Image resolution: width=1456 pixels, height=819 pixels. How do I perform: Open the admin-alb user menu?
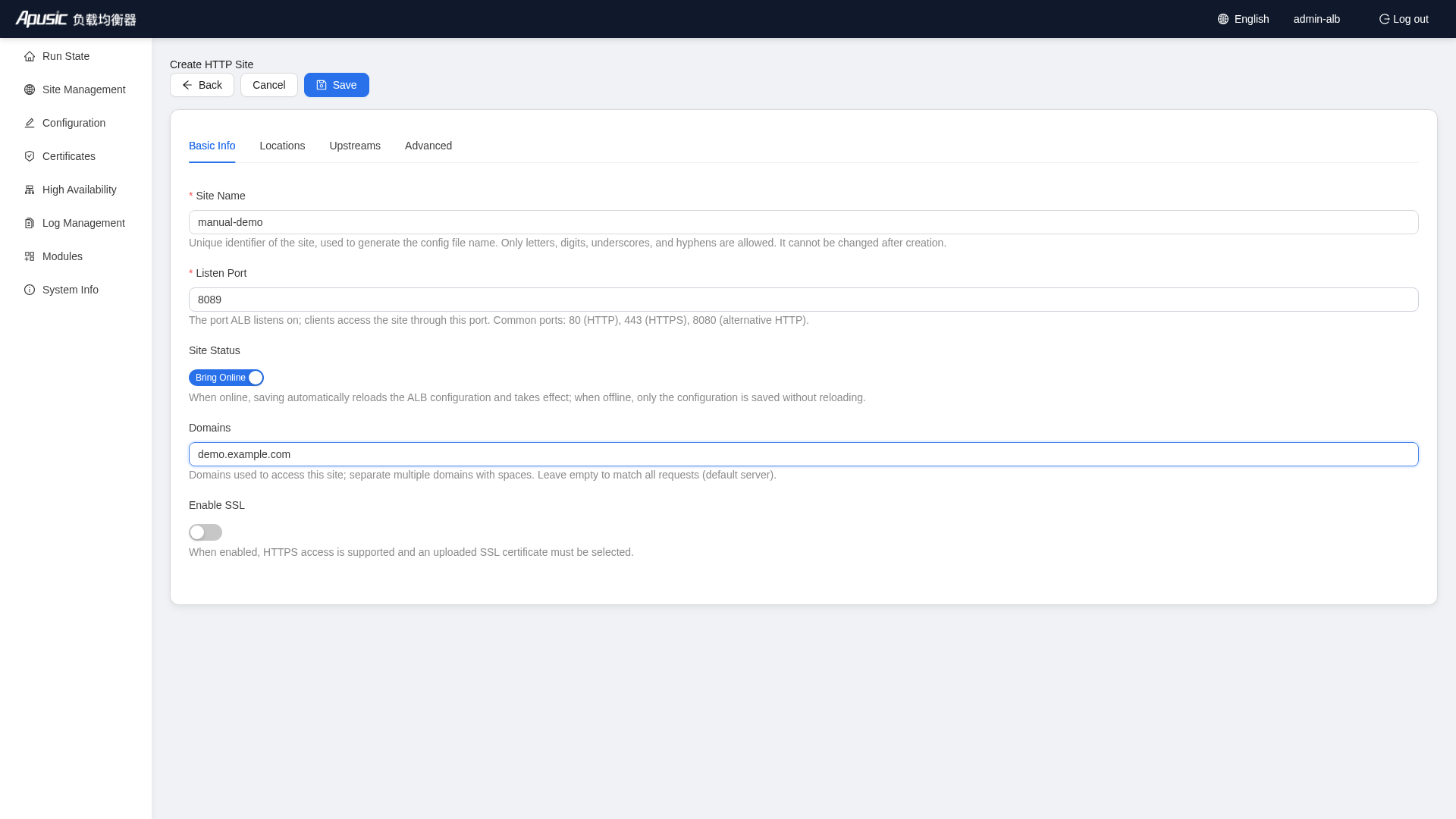click(1316, 19)
